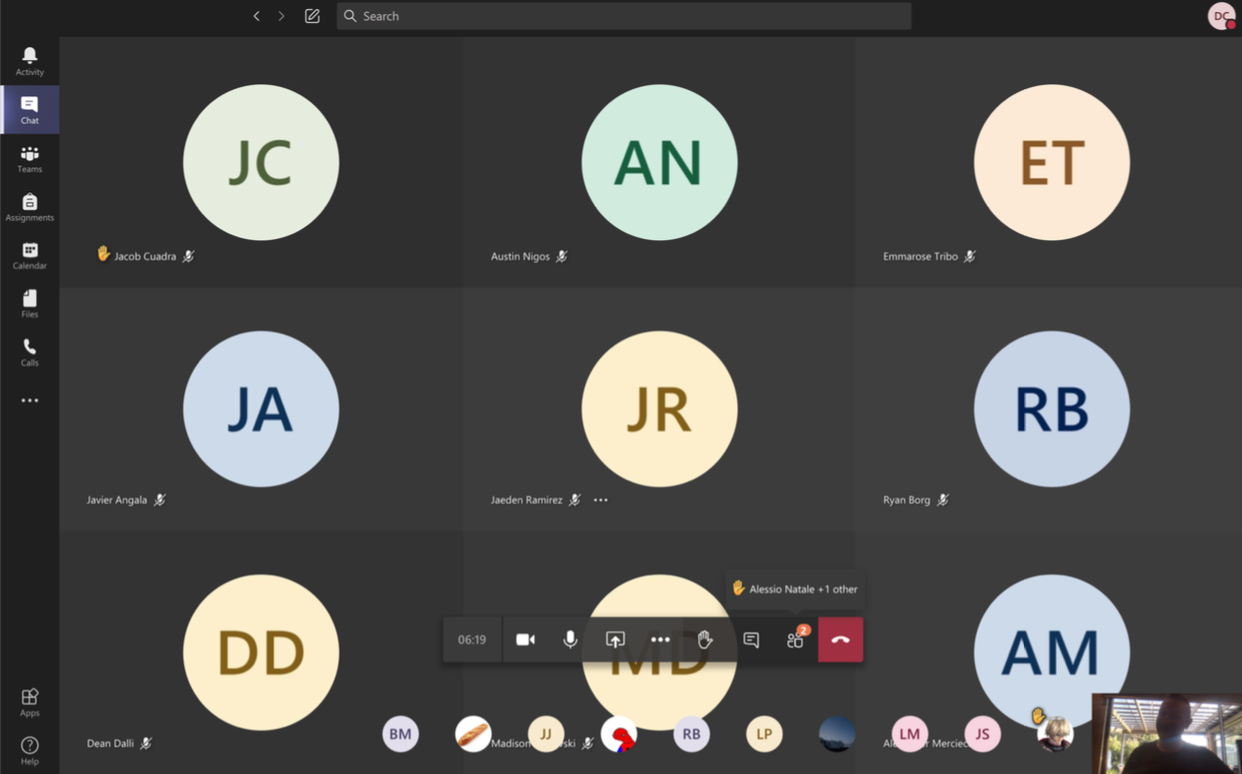1242x774 pixels.
Task: Open Assignments from the left rail
Action: (x=29, y=208)
